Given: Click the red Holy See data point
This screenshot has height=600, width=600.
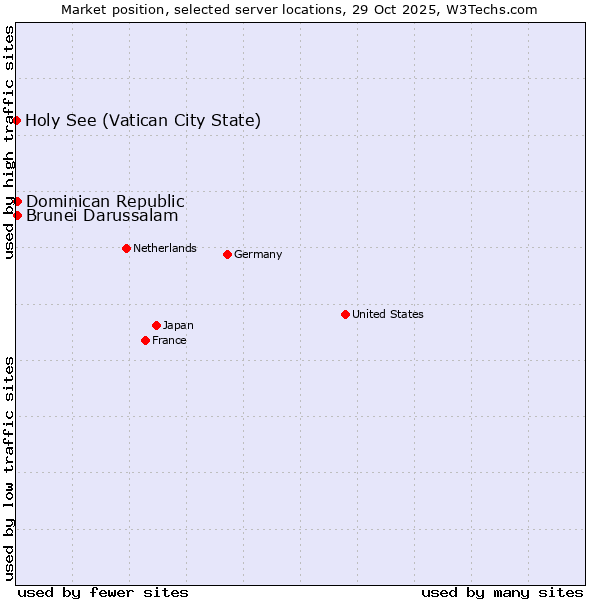Looking at the screenshot, I should click(x=17, y=120).
